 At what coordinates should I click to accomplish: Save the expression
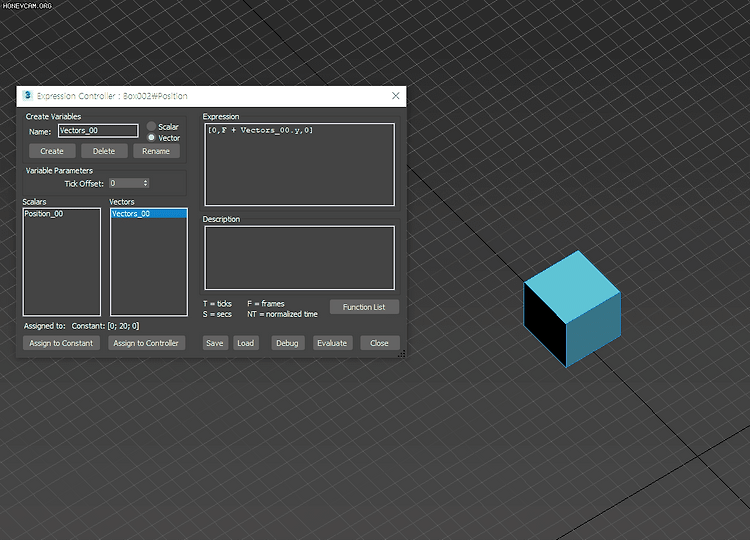pos(215,343)
